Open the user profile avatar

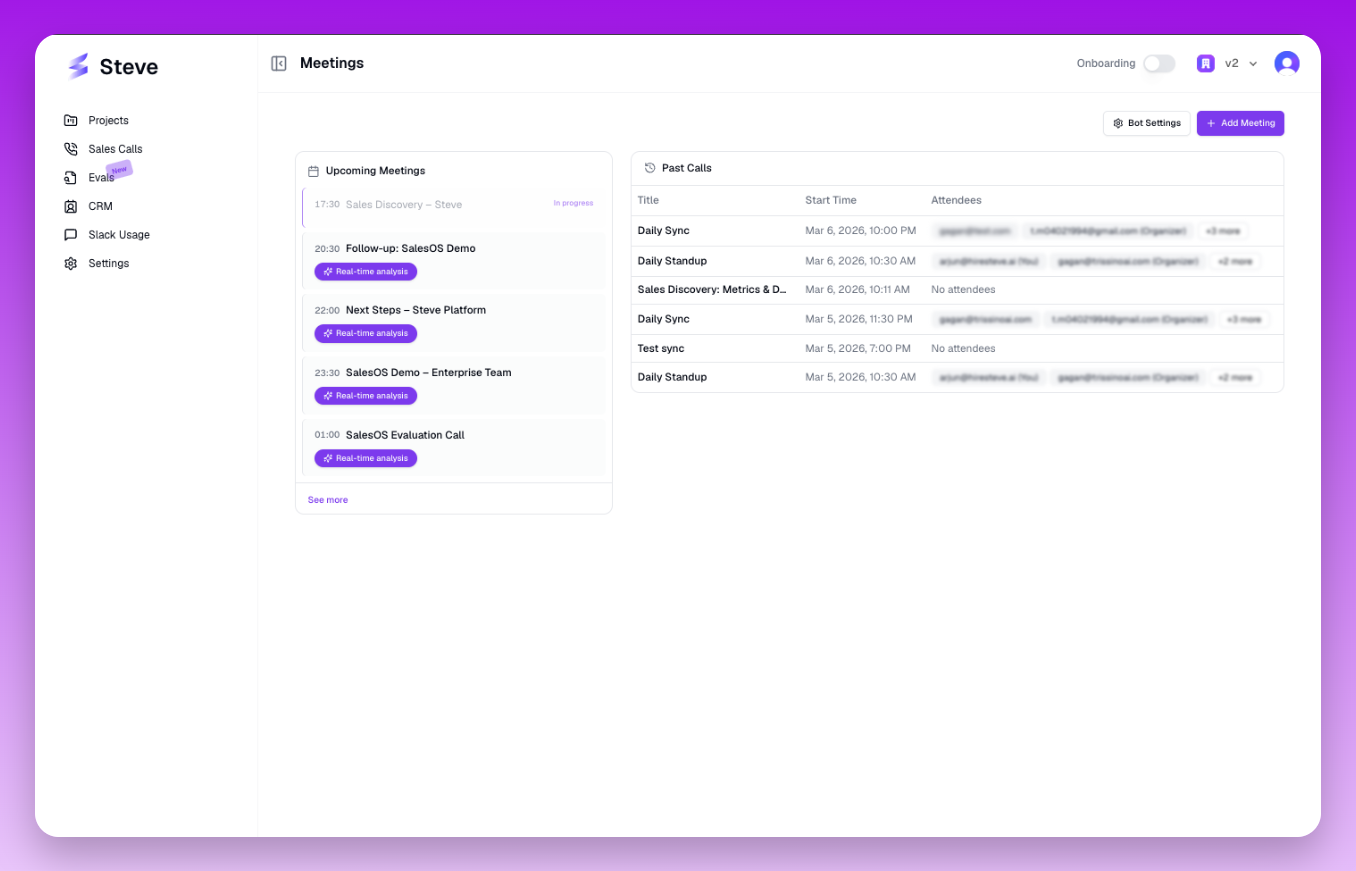1286,63
